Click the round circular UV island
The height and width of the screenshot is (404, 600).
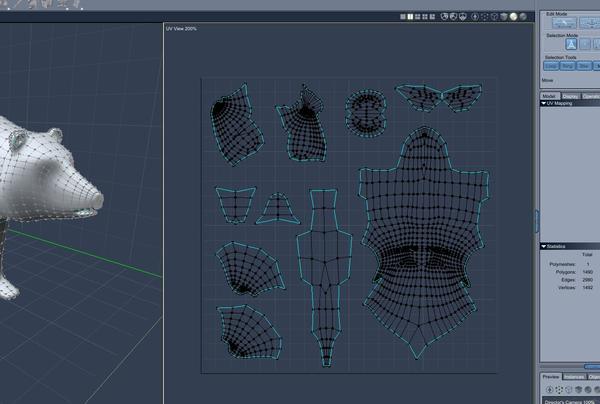(x=366, y=112)
